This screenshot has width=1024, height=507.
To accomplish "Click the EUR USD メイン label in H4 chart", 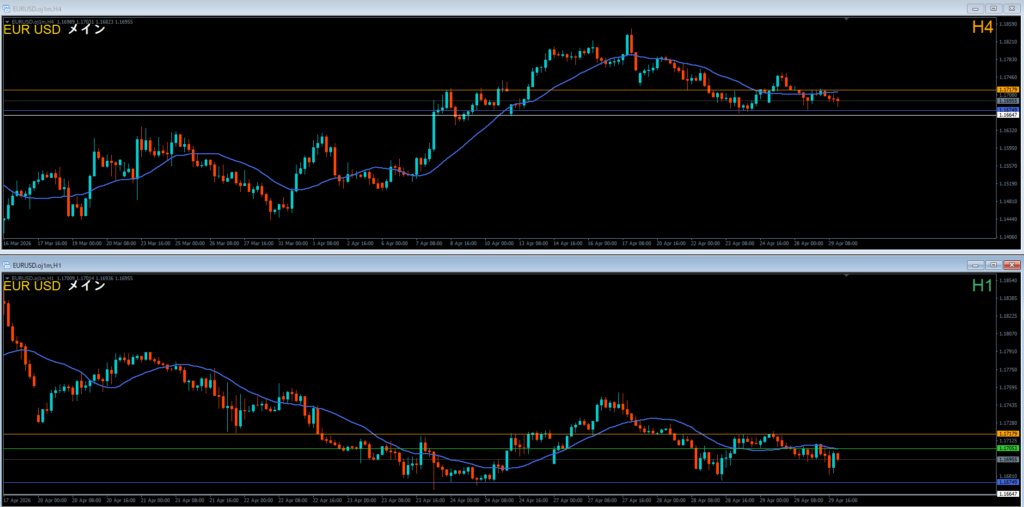I will pos(55,29).
